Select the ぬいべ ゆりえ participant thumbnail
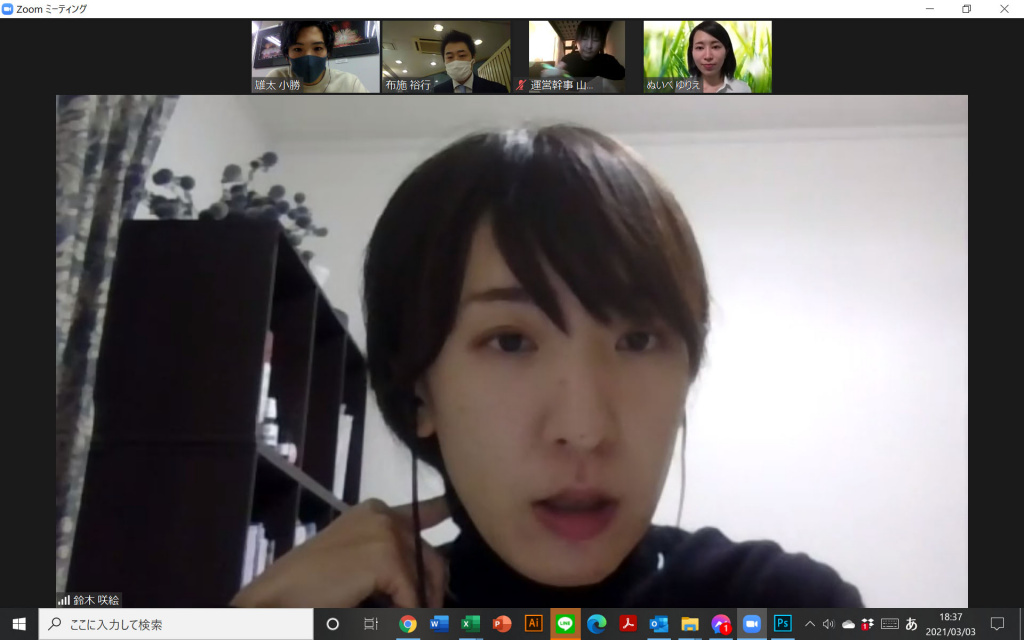The width and height of the screenshot is (1024, 640). [707, 57]
